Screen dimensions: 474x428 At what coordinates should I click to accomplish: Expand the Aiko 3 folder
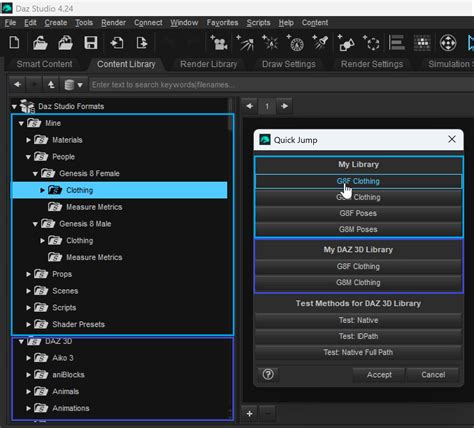click(28, 358)
